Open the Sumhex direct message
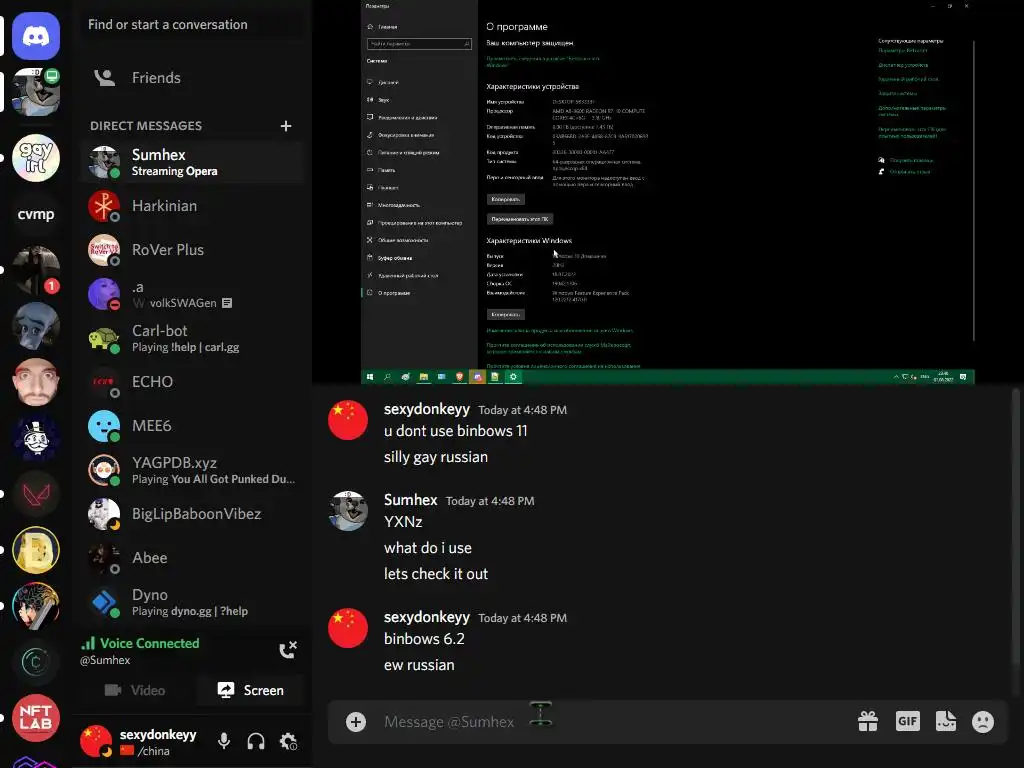This screenshot has width=1024, height=768. click(192, 162)
